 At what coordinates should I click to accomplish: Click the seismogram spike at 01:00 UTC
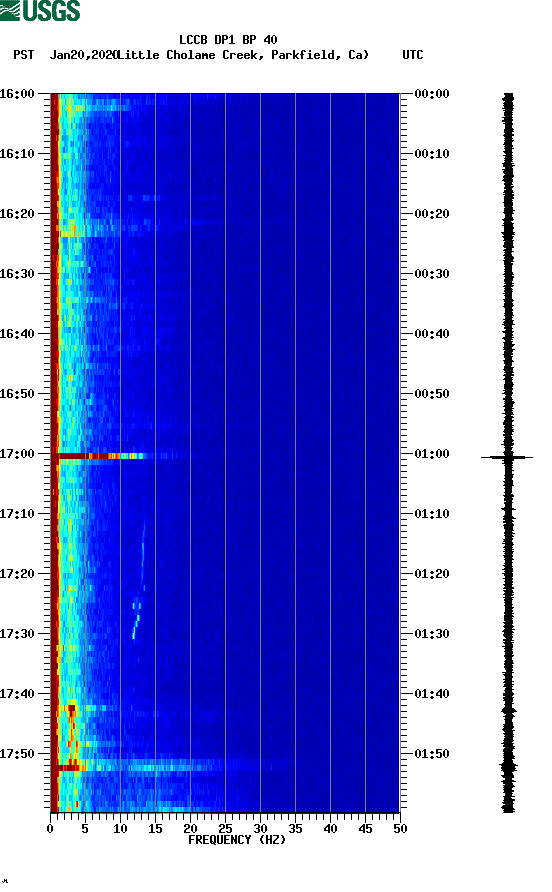tap(507, 457)
